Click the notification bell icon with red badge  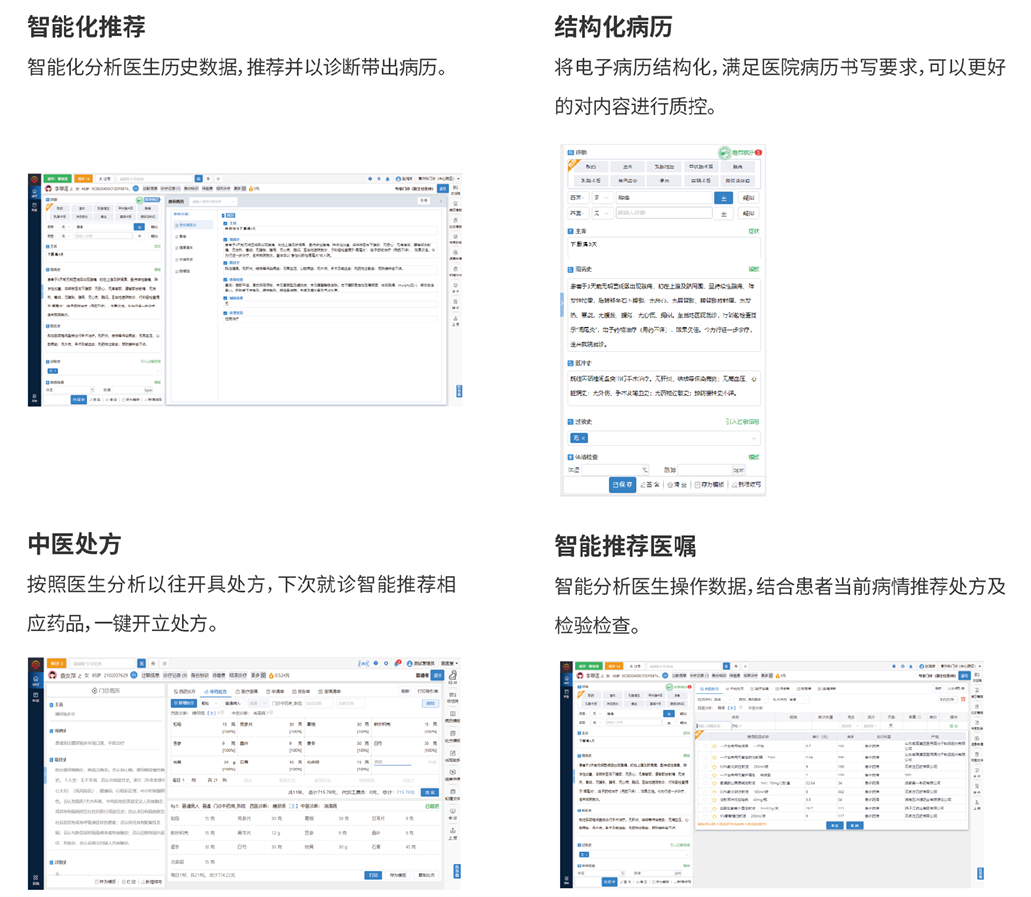click(397, 663)
